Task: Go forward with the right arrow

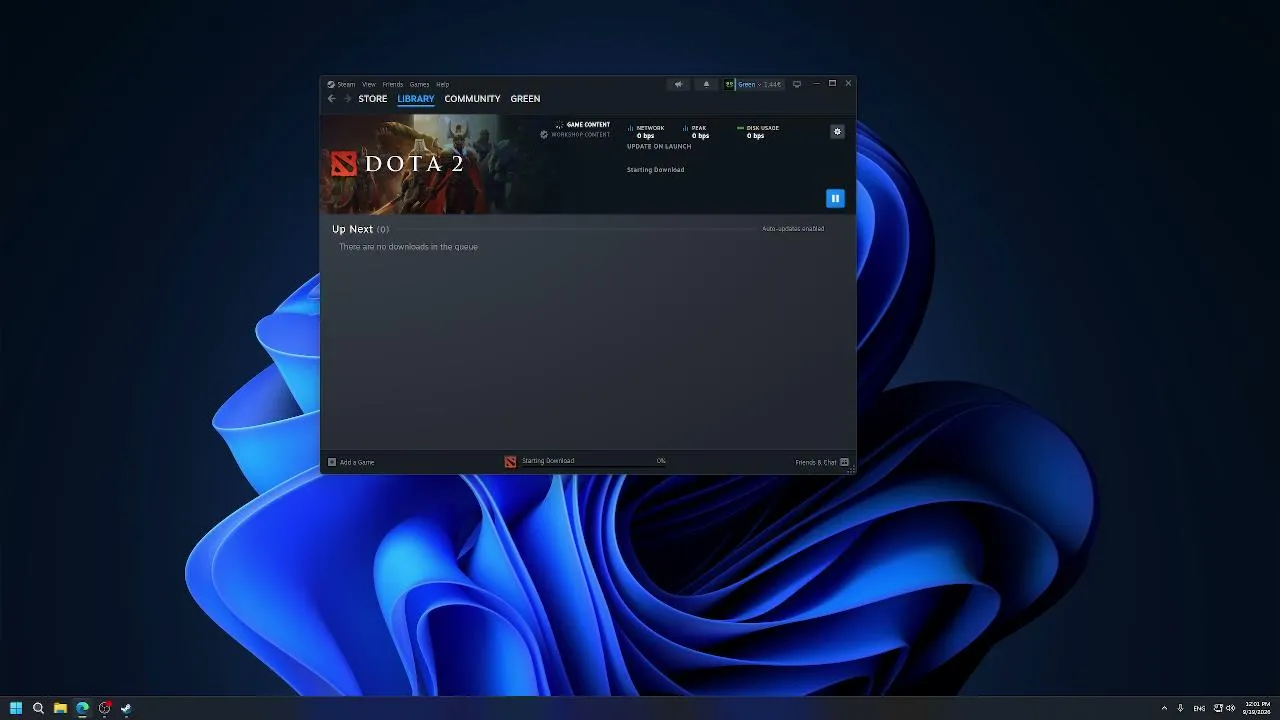Action: pos(347,99)
